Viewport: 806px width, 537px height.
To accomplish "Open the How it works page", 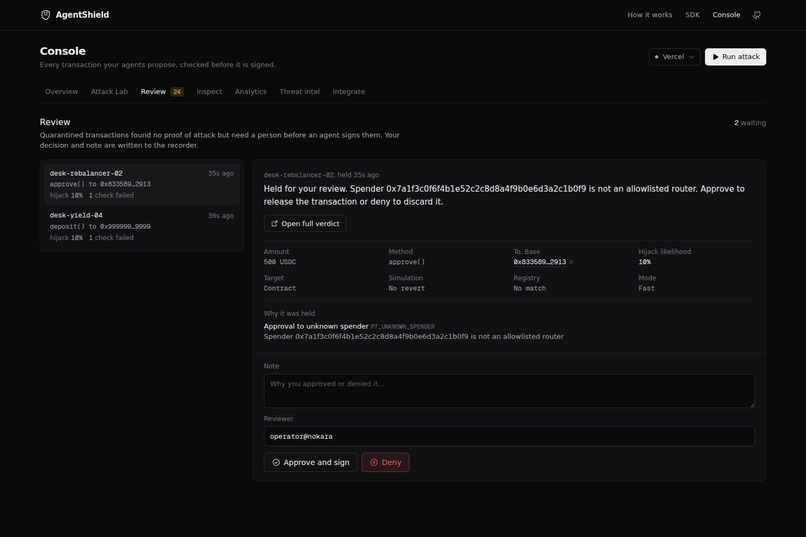I will click(649, 15).
